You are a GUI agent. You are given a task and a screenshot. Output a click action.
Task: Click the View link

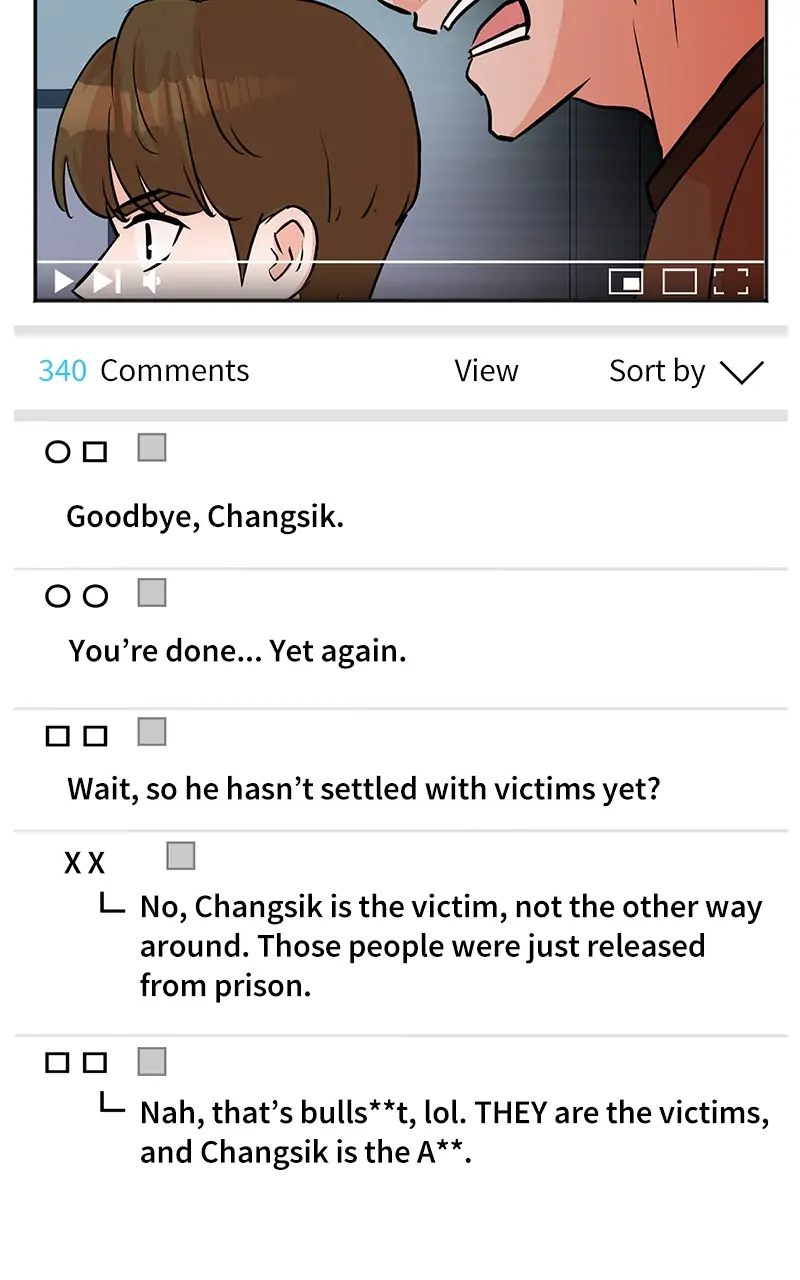486,371
